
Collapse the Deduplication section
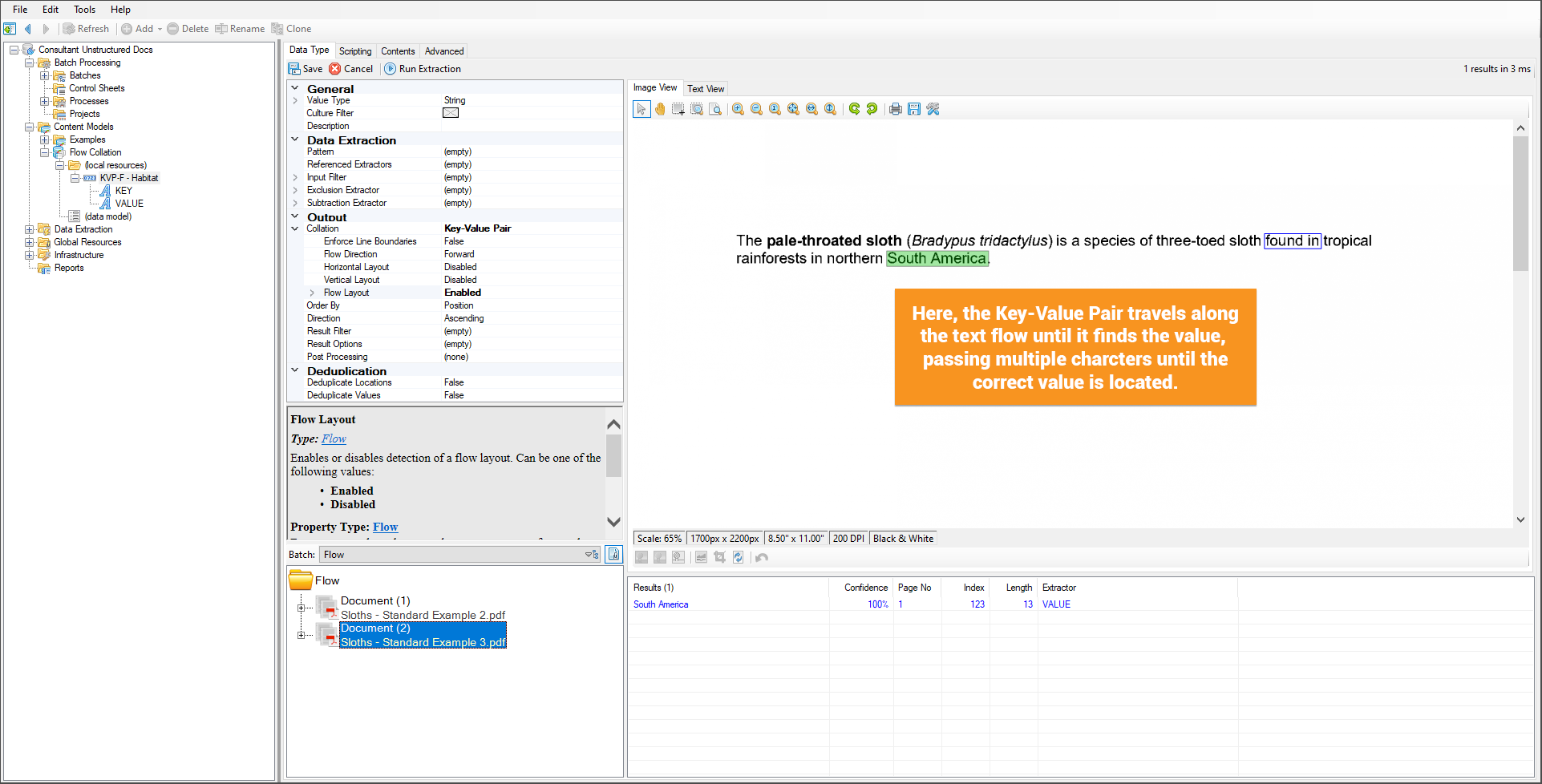pos(295,370)
